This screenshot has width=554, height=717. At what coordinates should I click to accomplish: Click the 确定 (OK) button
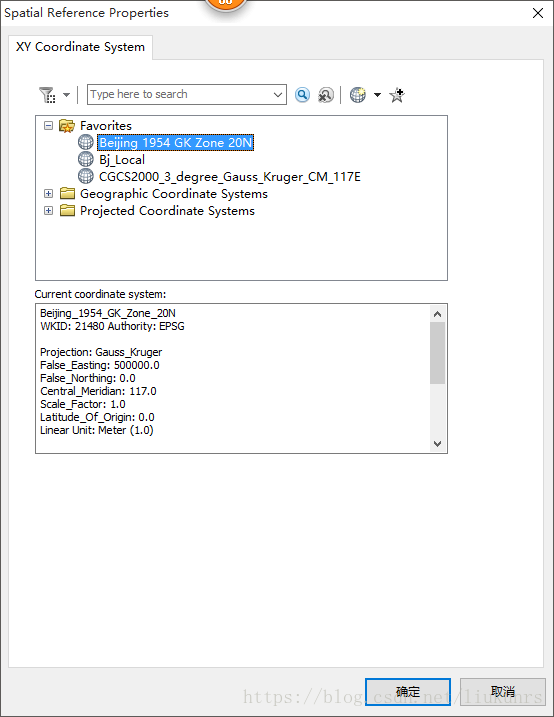pos(408,691)
